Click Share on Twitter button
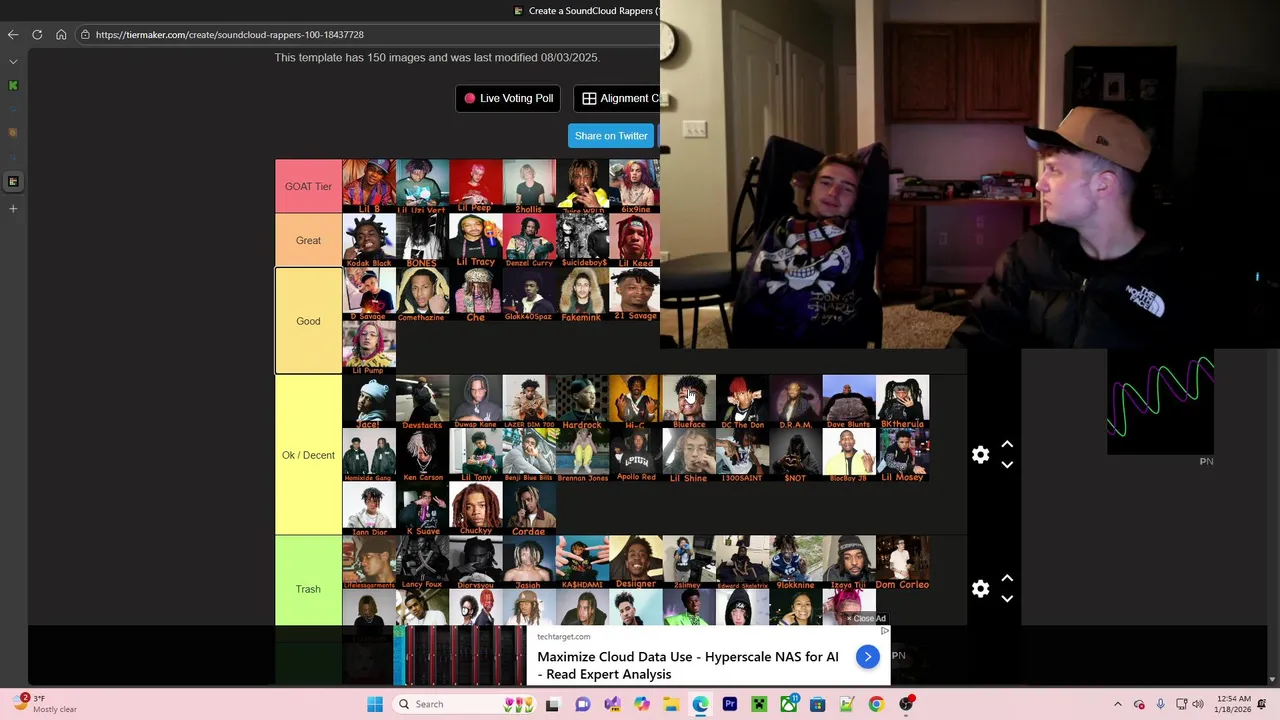This screenshot has width=1280, height=720. (611, 135)
